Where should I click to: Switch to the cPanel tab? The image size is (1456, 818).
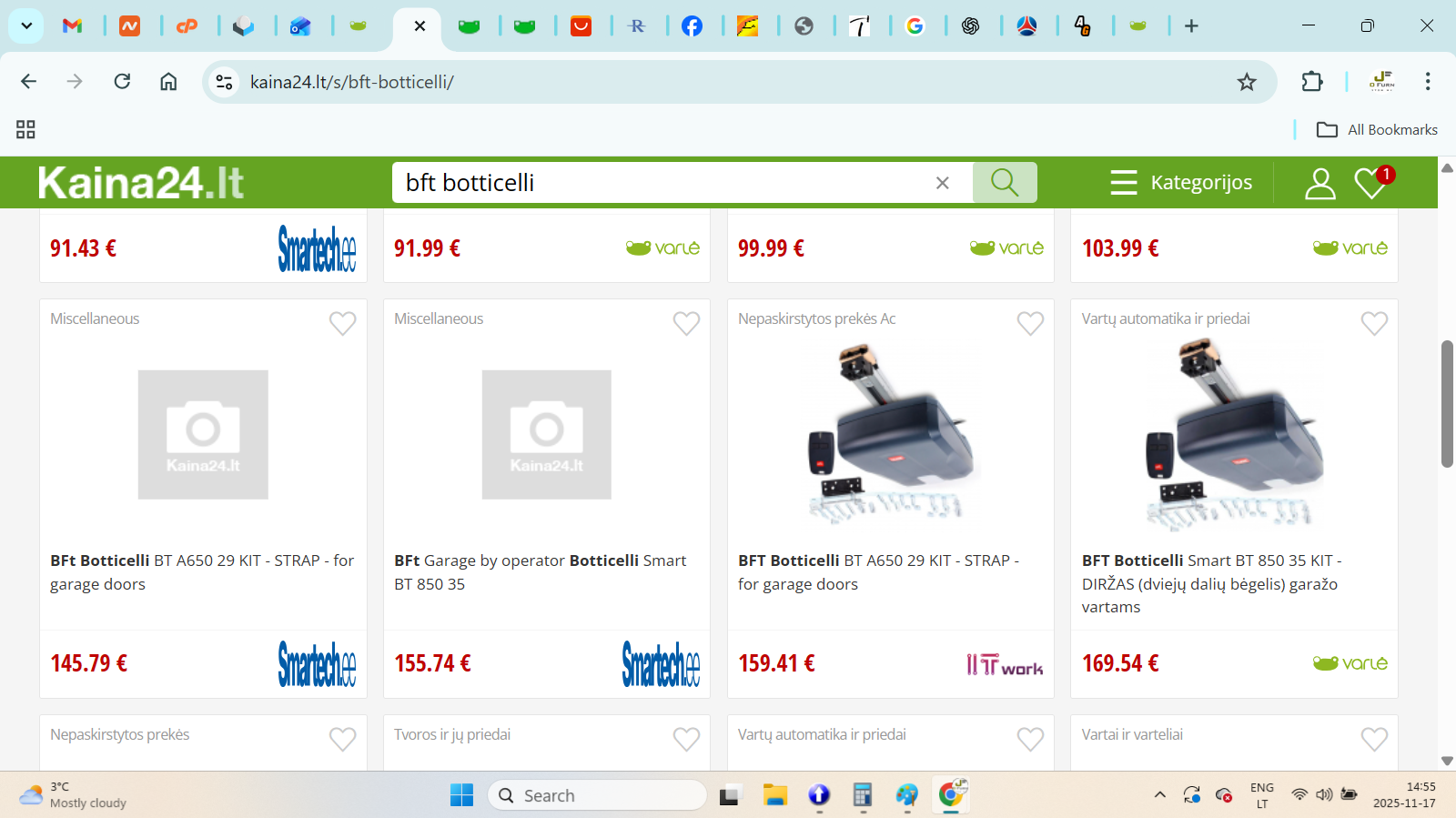tap(187, 26)
